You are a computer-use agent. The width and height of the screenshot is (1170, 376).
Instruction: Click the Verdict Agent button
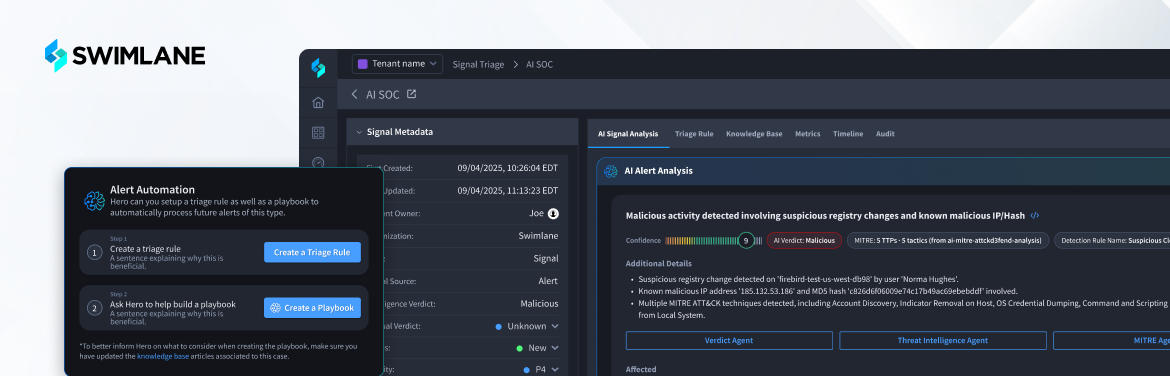tap(729, 340)
